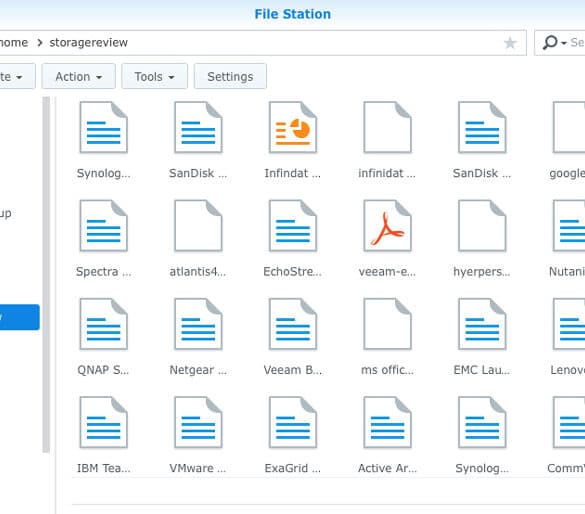Image resolution: width=585 pixels, height=514 pixels.
Task: Select the hyerpers... blank file
Action: point(482,226)
